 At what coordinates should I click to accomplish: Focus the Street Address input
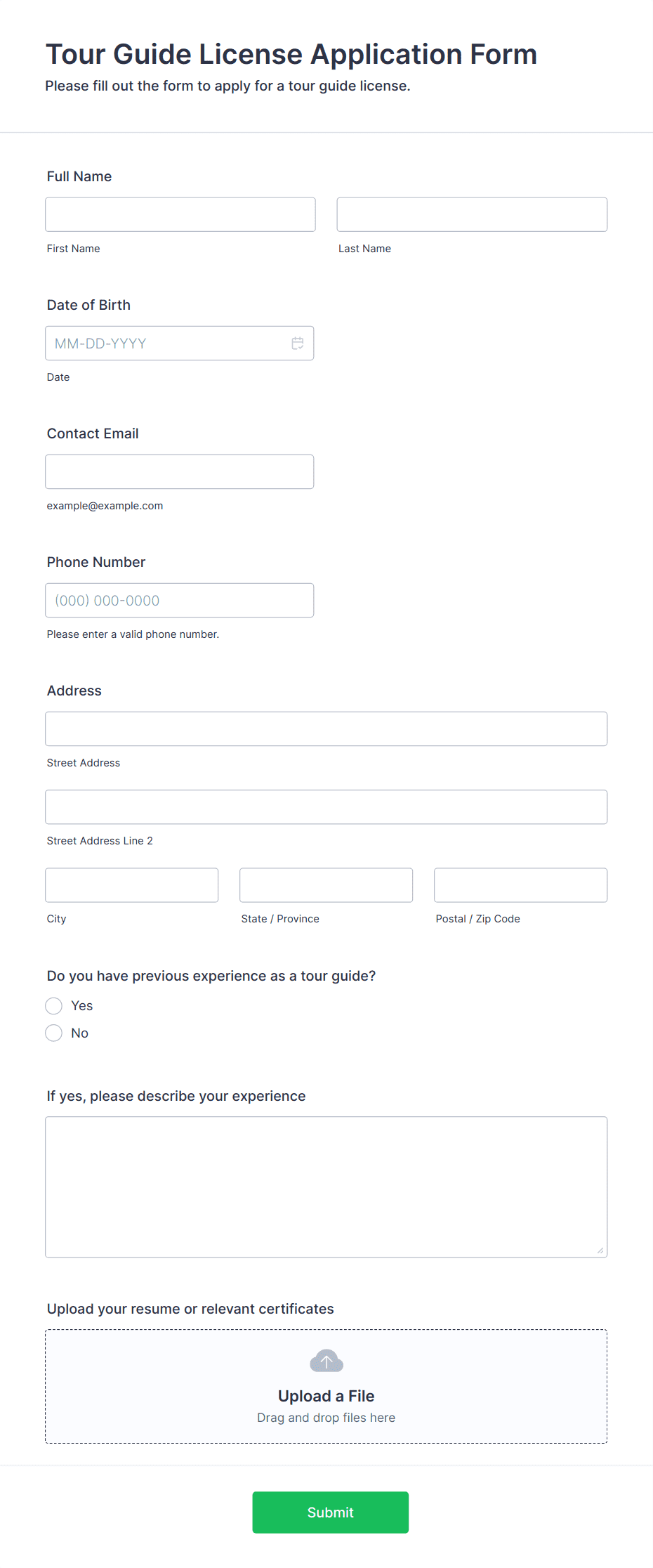(x=326, y=729)
